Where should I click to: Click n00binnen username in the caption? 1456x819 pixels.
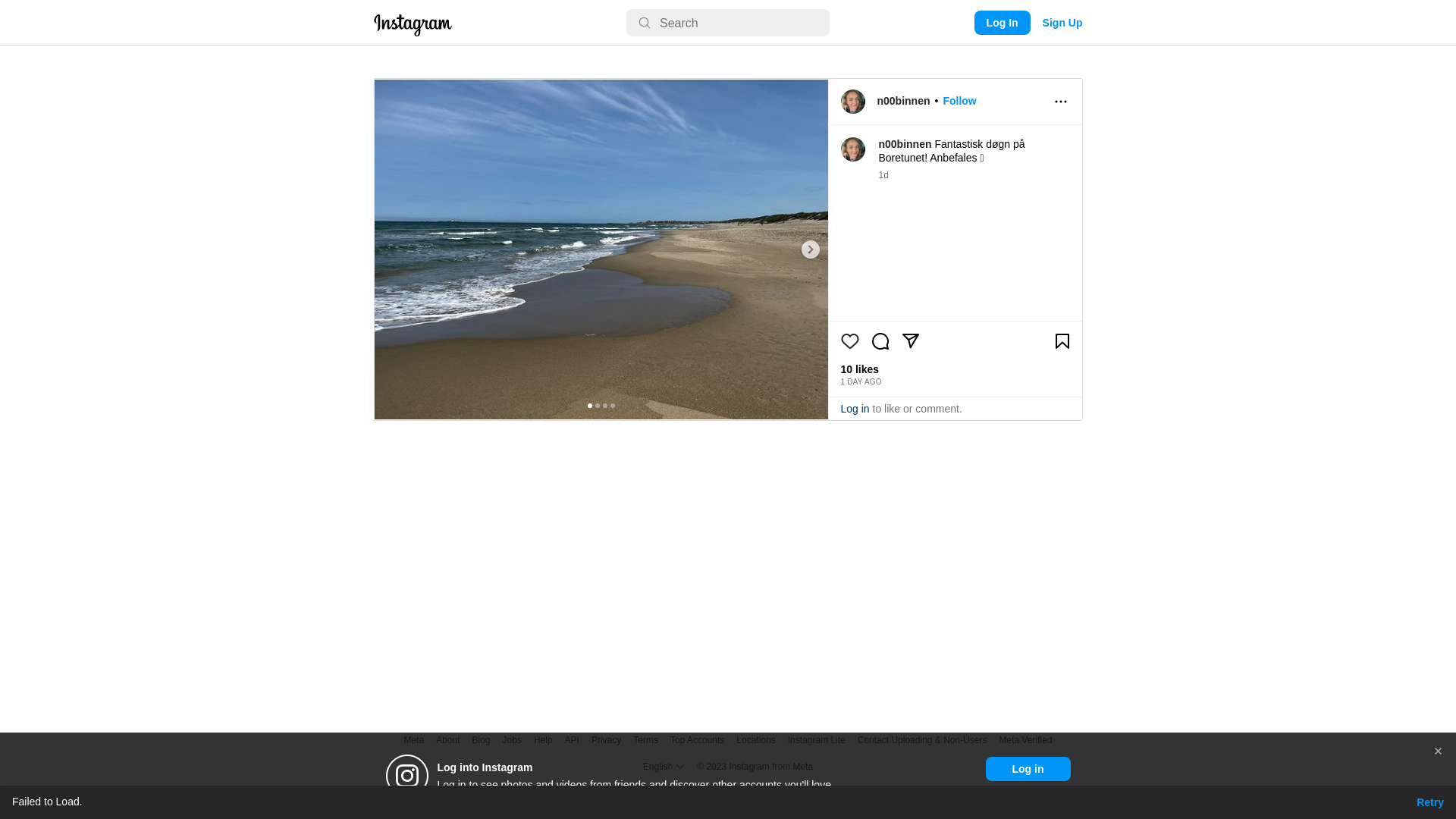[x=905, y=144]
